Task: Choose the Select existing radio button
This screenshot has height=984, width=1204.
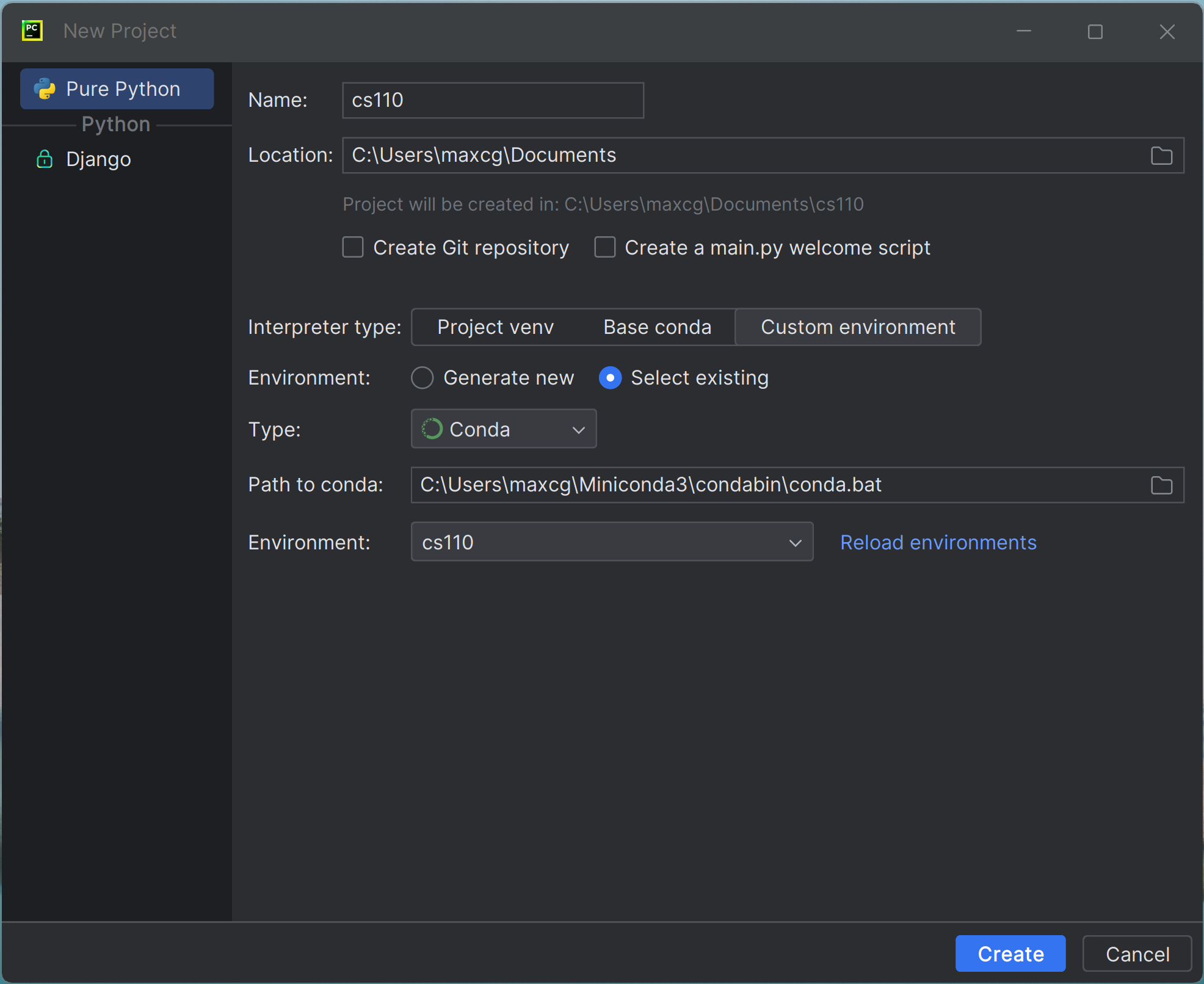Action: 609,377
